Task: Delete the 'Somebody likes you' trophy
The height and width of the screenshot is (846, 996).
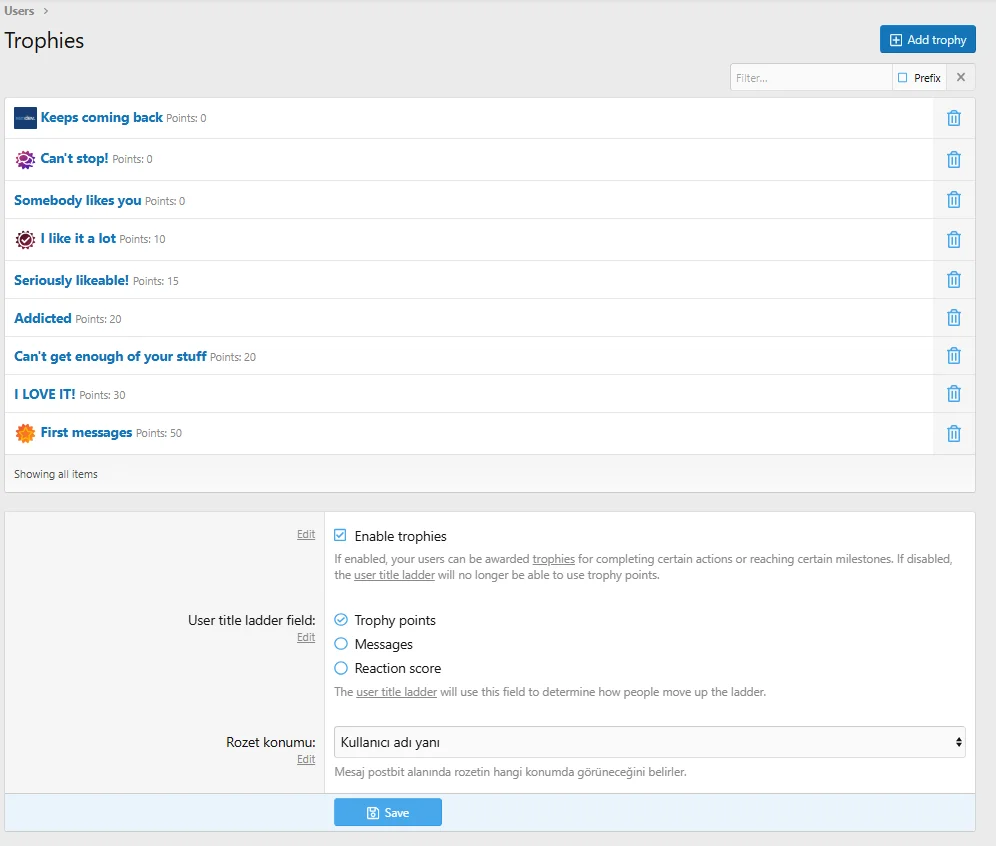Action: pos(953,200)
